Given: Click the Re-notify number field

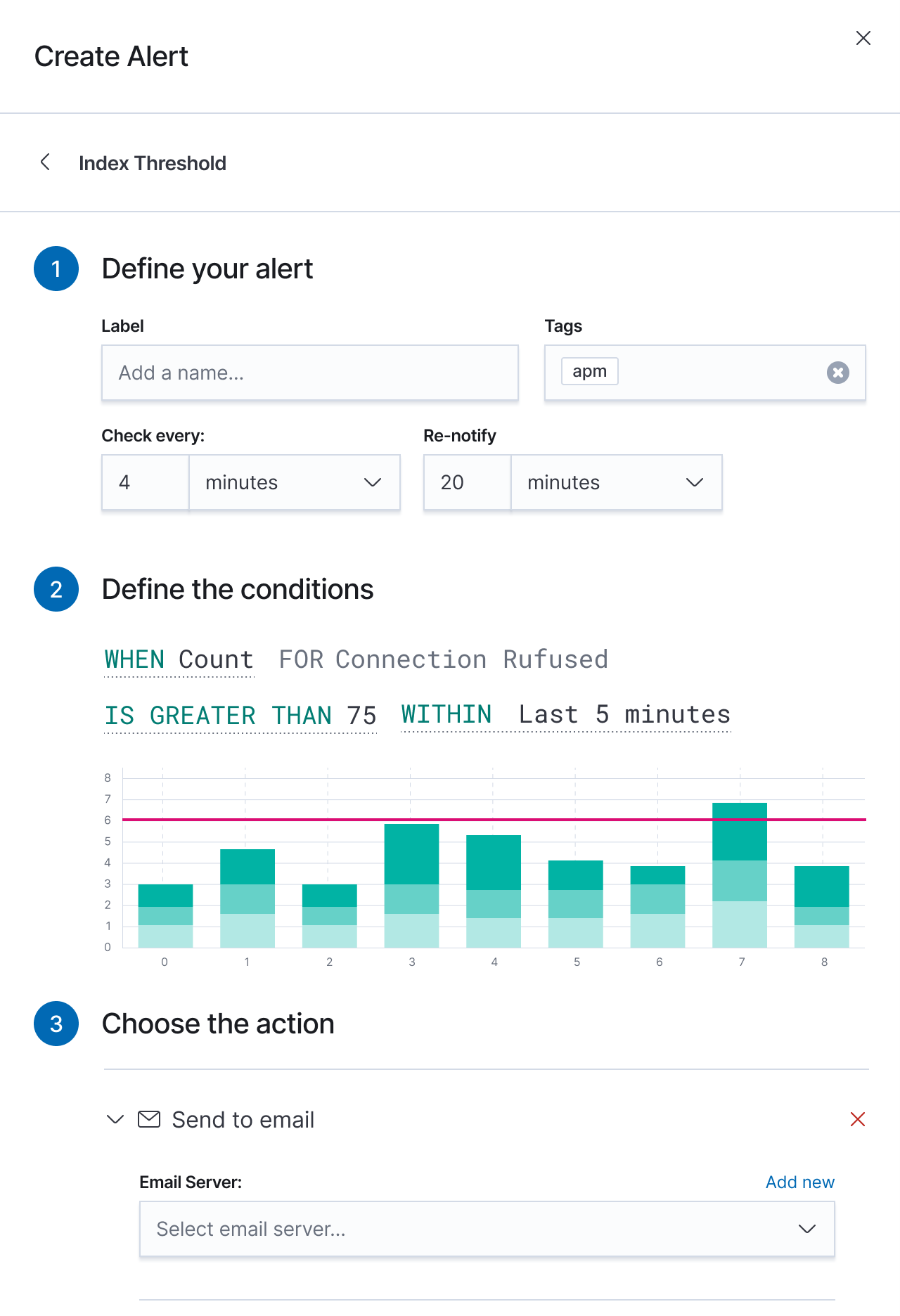Looking at the screenshot, I should click(x=468, y=482).
